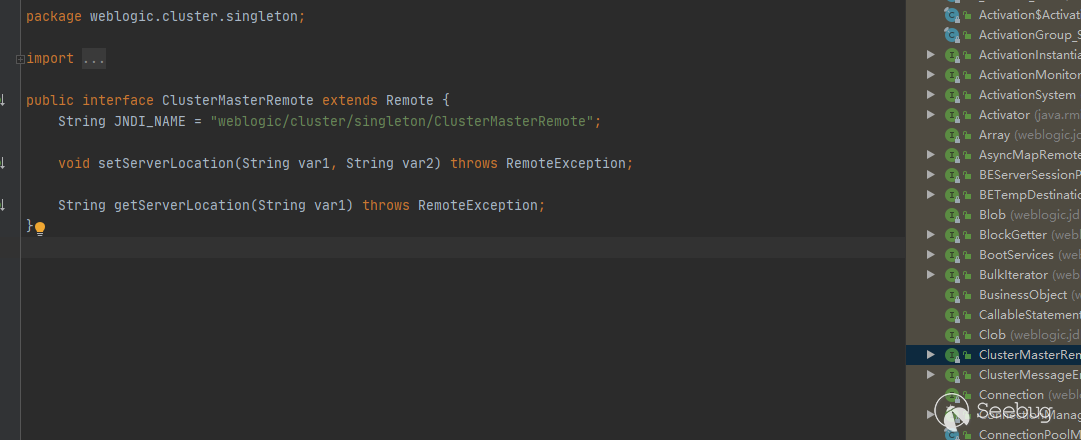This screenshot has height=440, width=1081.
Task: Expand the ActivationSystem tree node
Action: (x=931, y=95)
